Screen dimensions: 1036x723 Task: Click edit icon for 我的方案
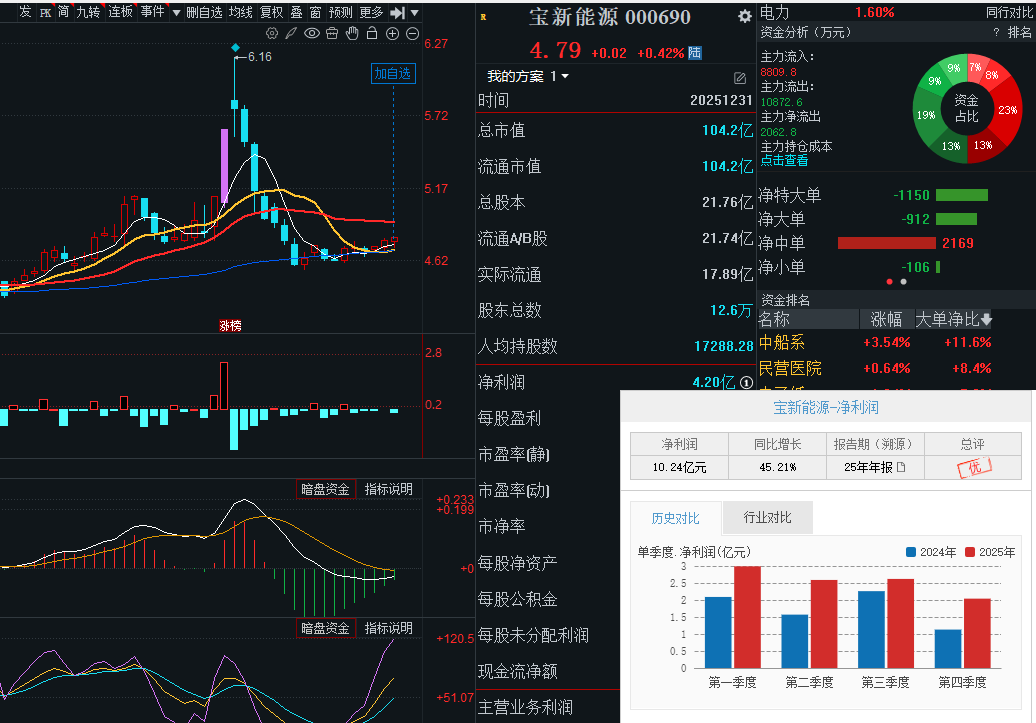(x=740, y=77)
